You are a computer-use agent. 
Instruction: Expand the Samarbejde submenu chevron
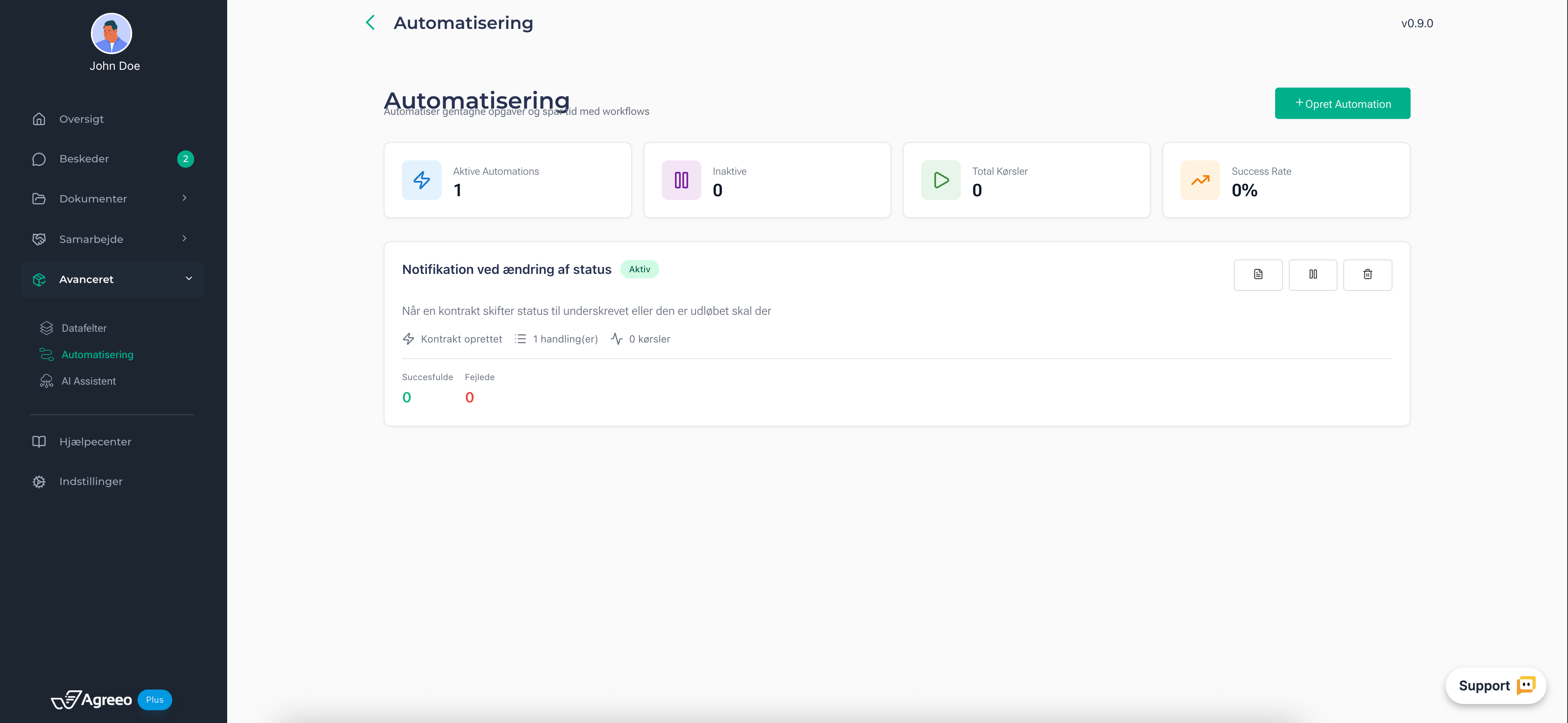pyautogui.click(x=185, y=238)
